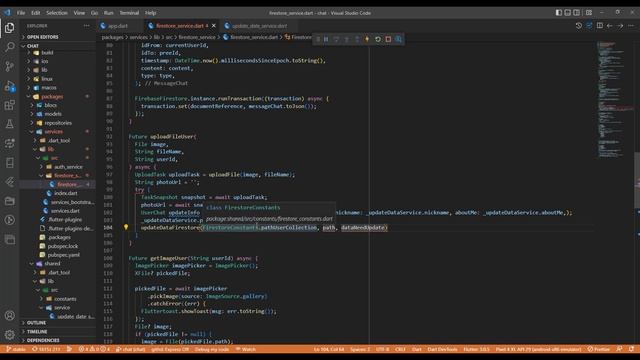640x360 pixels.
Task: Click the 'packages' breadcrumb segment
Action: pos(112,37)
